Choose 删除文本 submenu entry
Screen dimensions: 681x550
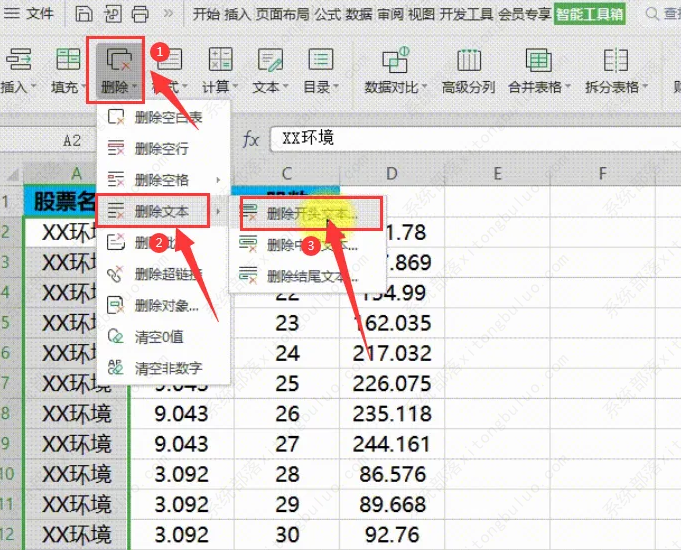pos(163,211)
